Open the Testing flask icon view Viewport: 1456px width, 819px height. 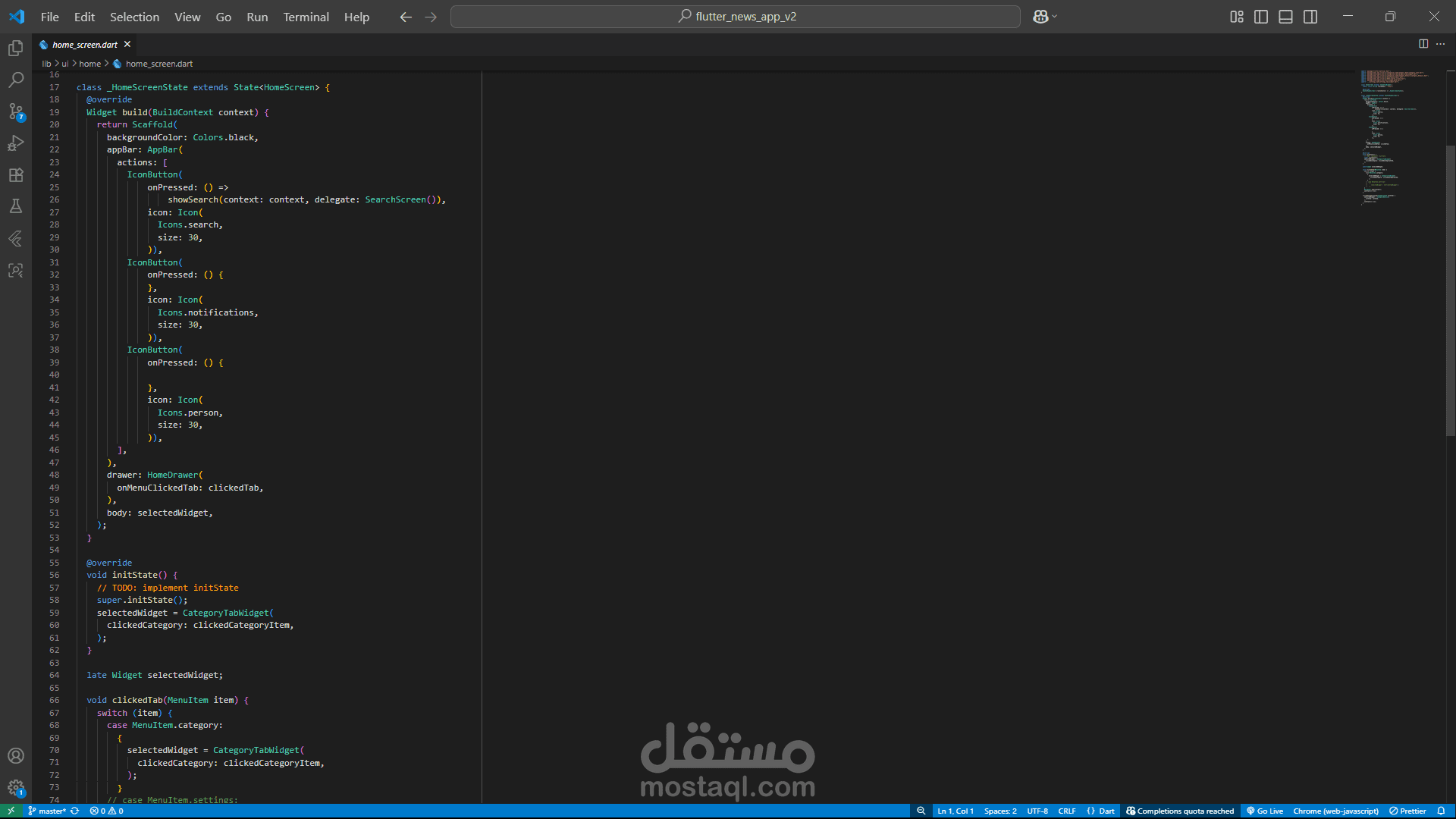pos(16,206)
